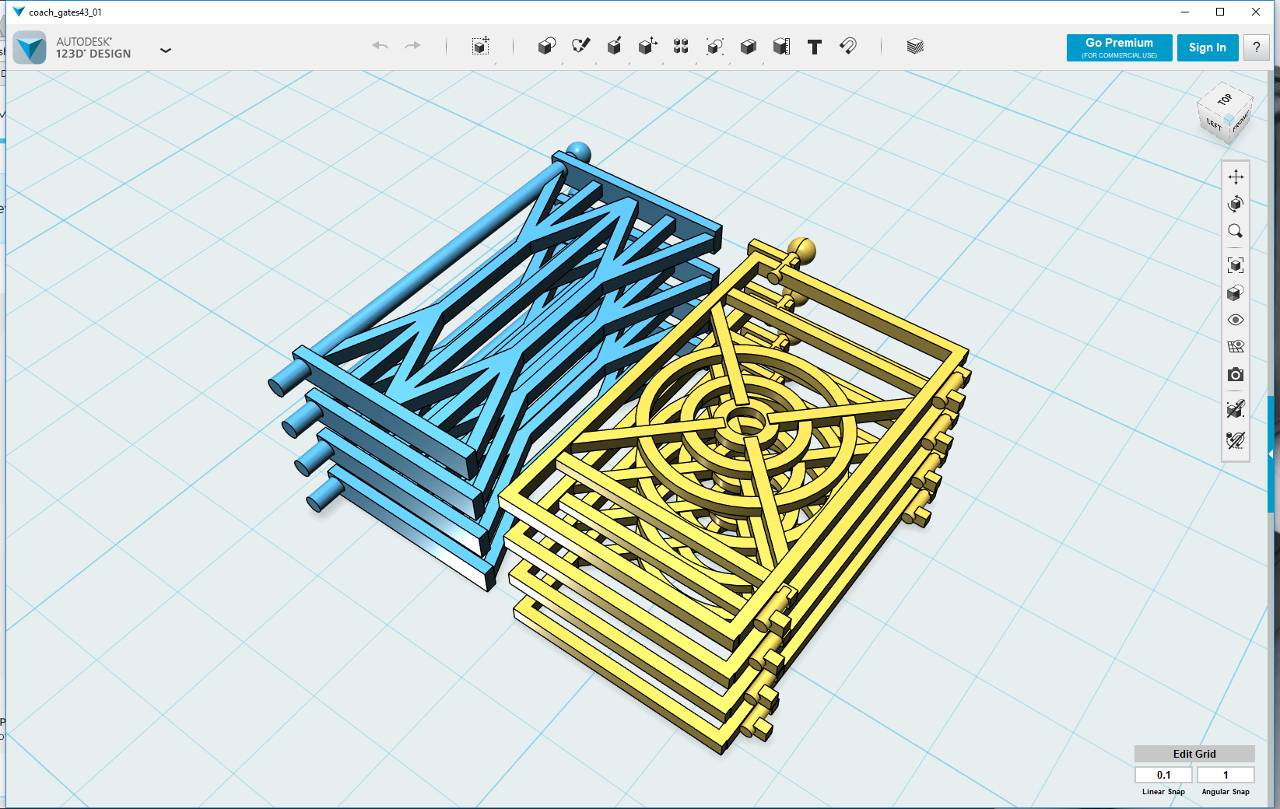
Task: Open Help with the question mark button
Action: pos(1257,47)
